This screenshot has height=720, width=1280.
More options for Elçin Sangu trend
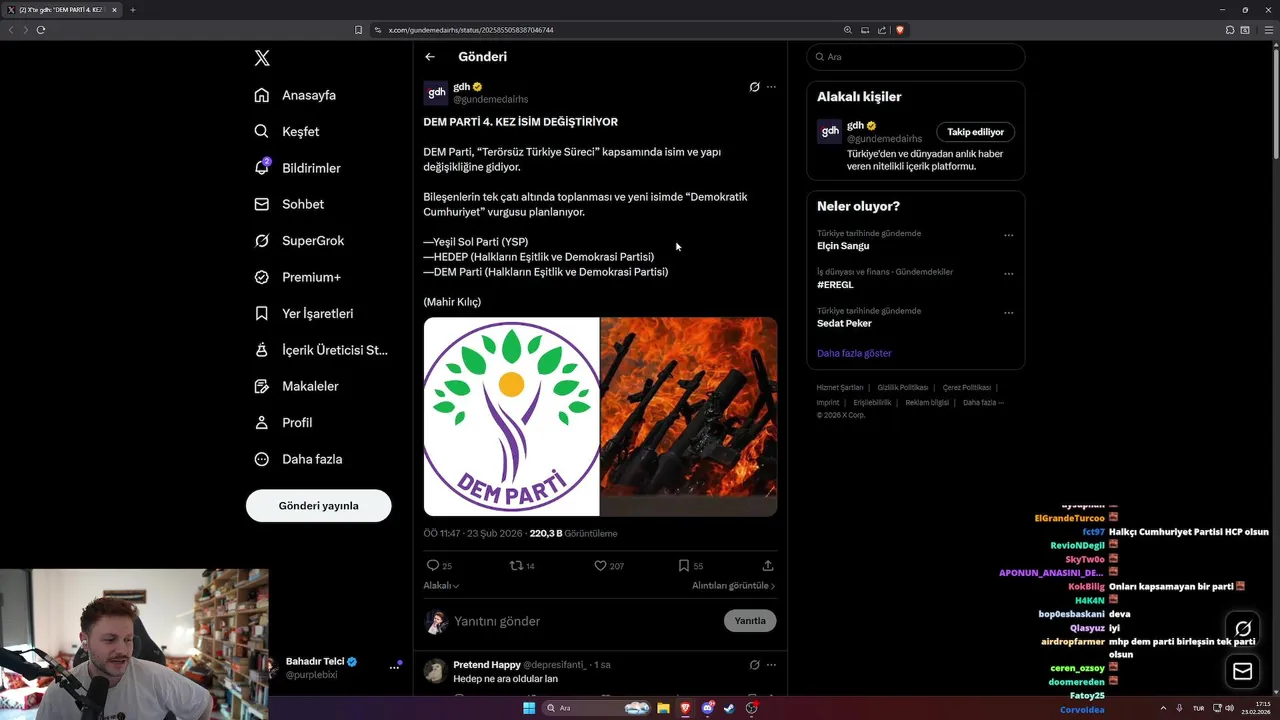(1008, 236)
